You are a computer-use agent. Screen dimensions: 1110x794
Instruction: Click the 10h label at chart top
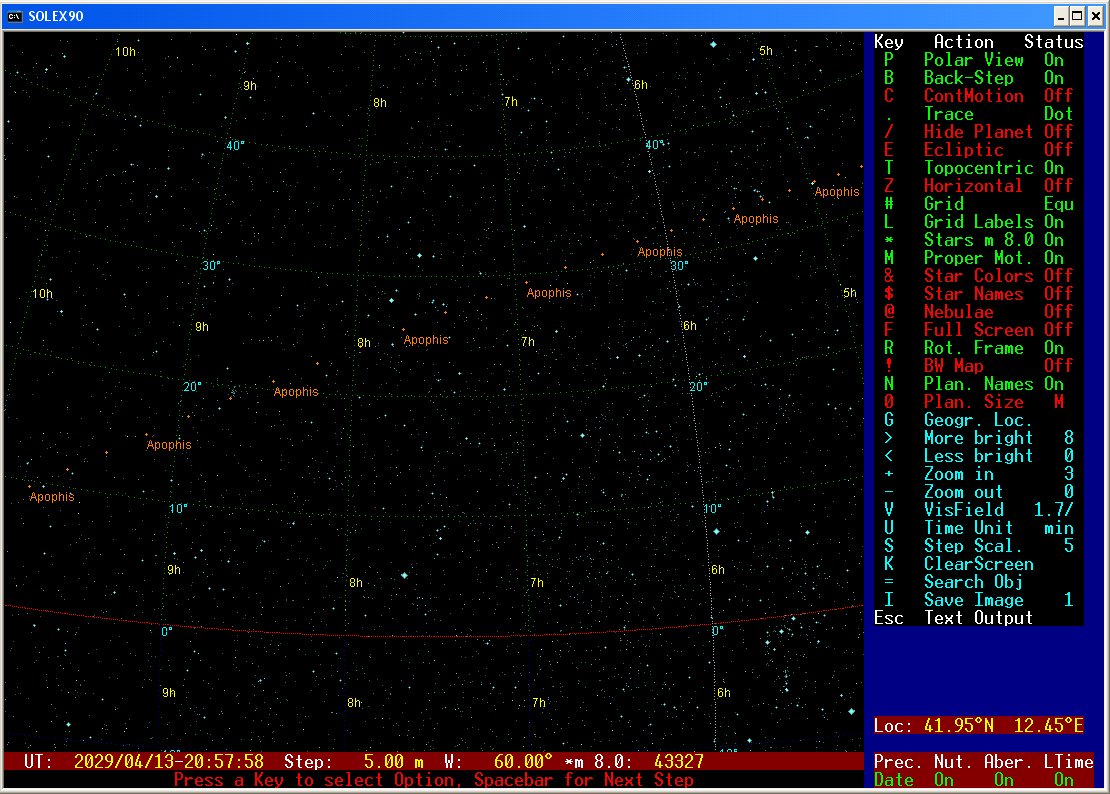[125, 52]
